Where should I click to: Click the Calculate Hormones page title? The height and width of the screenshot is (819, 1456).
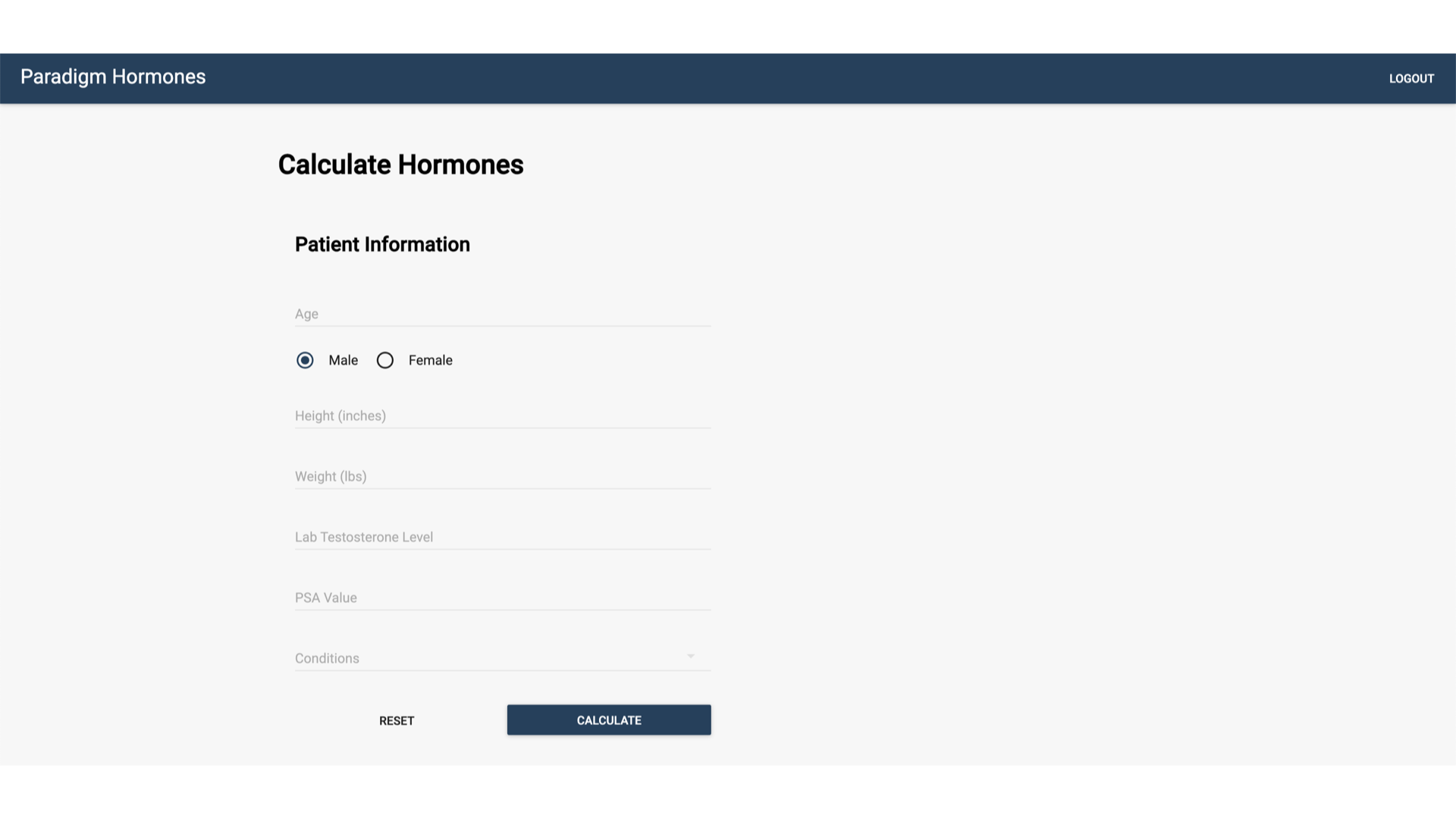coord(400,164)
